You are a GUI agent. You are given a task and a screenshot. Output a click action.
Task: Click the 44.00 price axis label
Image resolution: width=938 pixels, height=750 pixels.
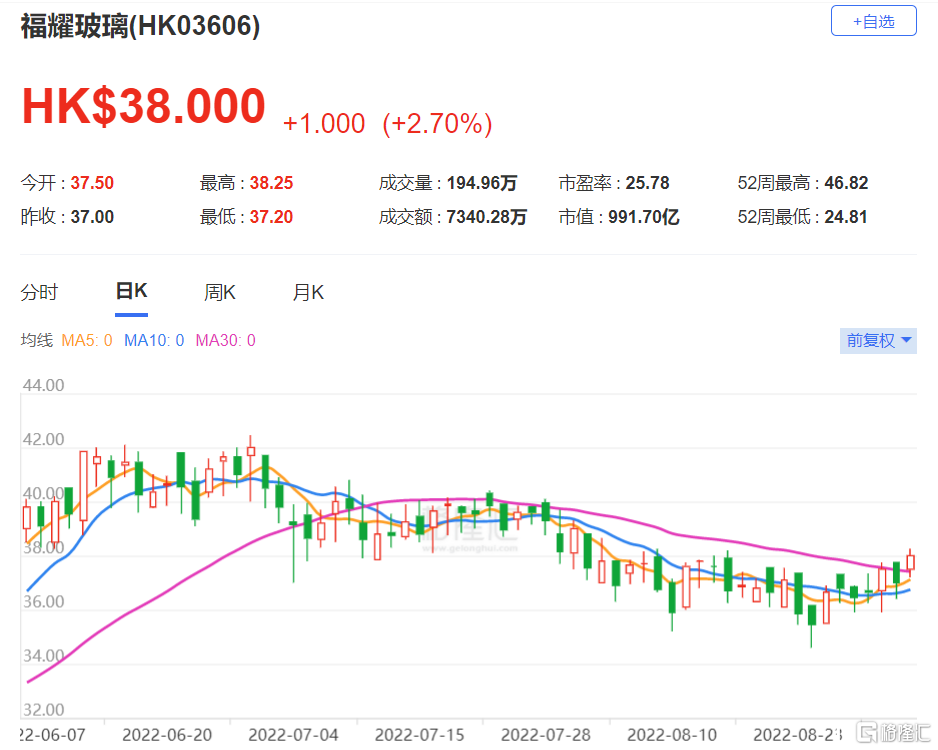(x=43, y=385)
